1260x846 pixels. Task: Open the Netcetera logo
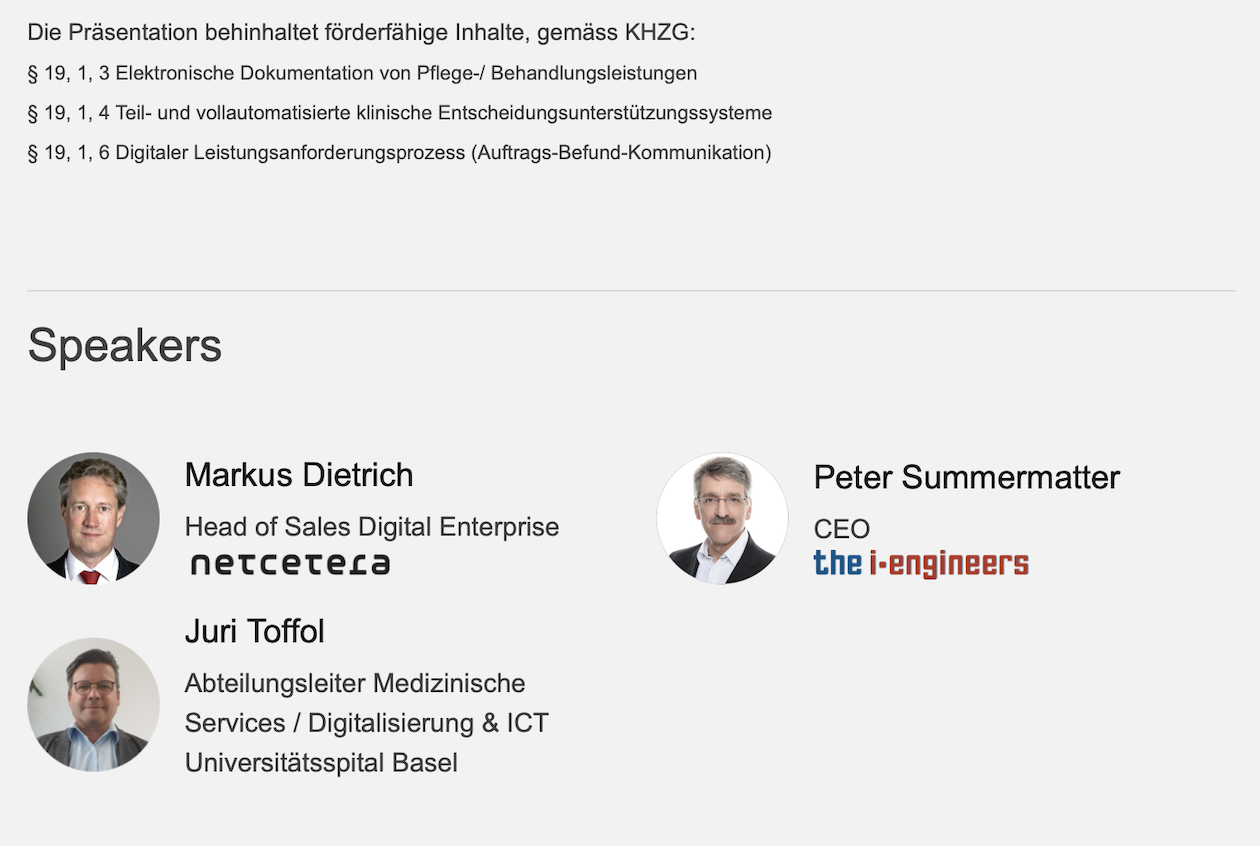[x=290, y=564]
